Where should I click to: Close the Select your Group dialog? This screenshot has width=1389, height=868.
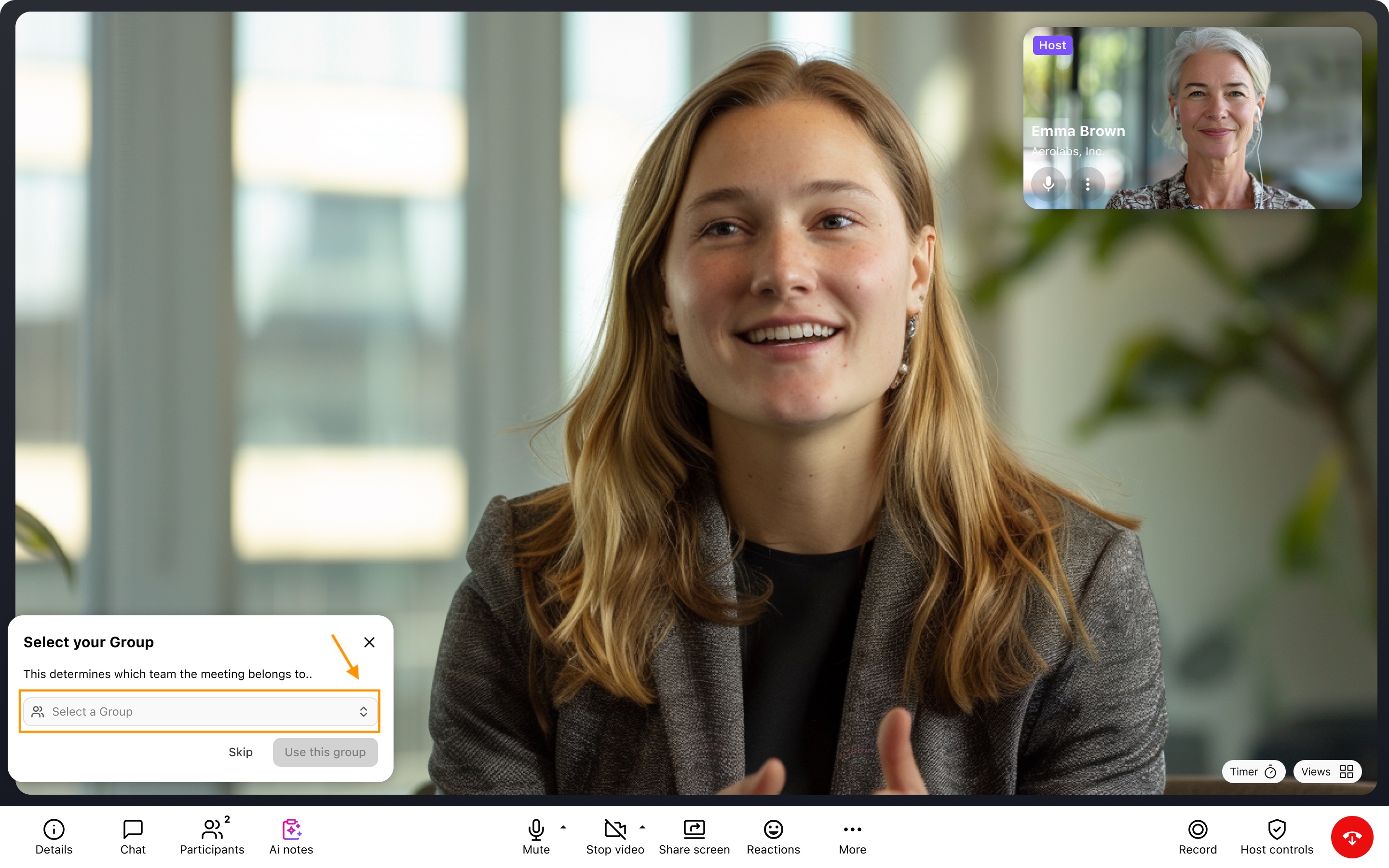click(369, 642)
